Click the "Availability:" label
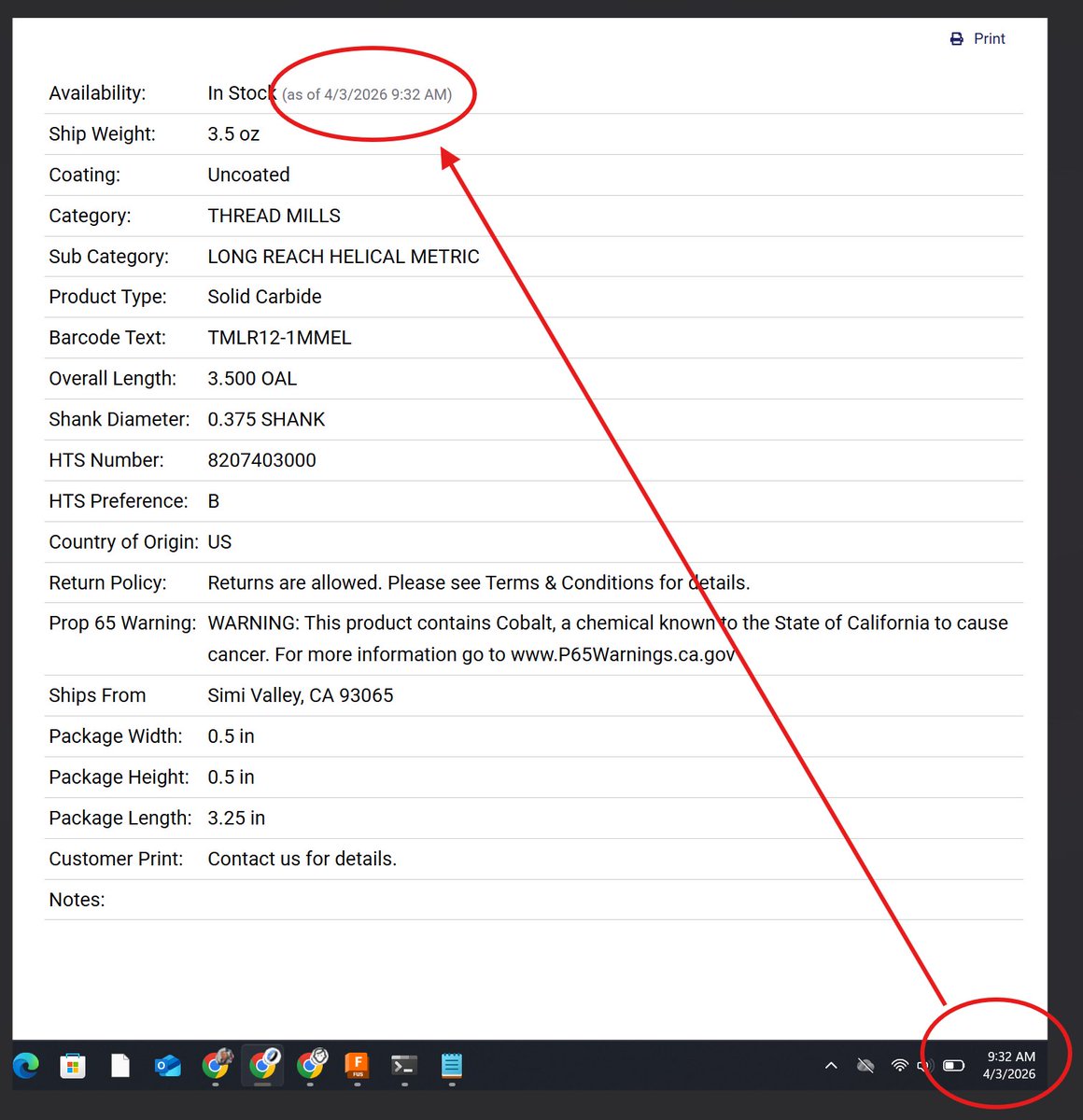Screen dimensions: 1083x1120 (x=97, y=93)
